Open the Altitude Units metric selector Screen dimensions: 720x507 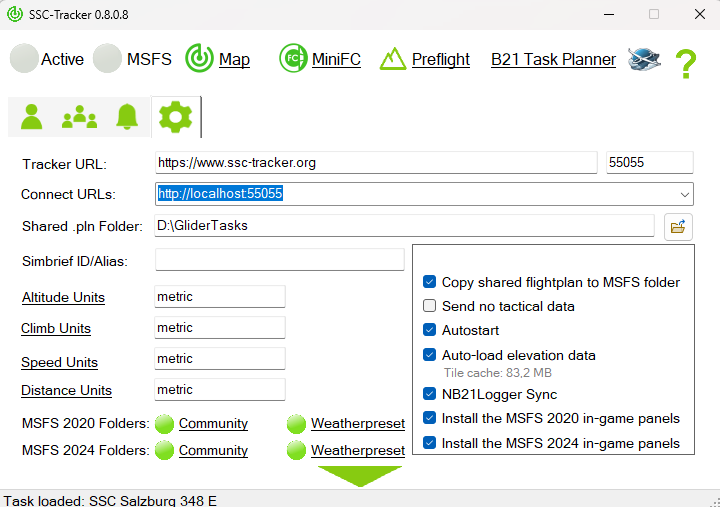click(220, 297)
